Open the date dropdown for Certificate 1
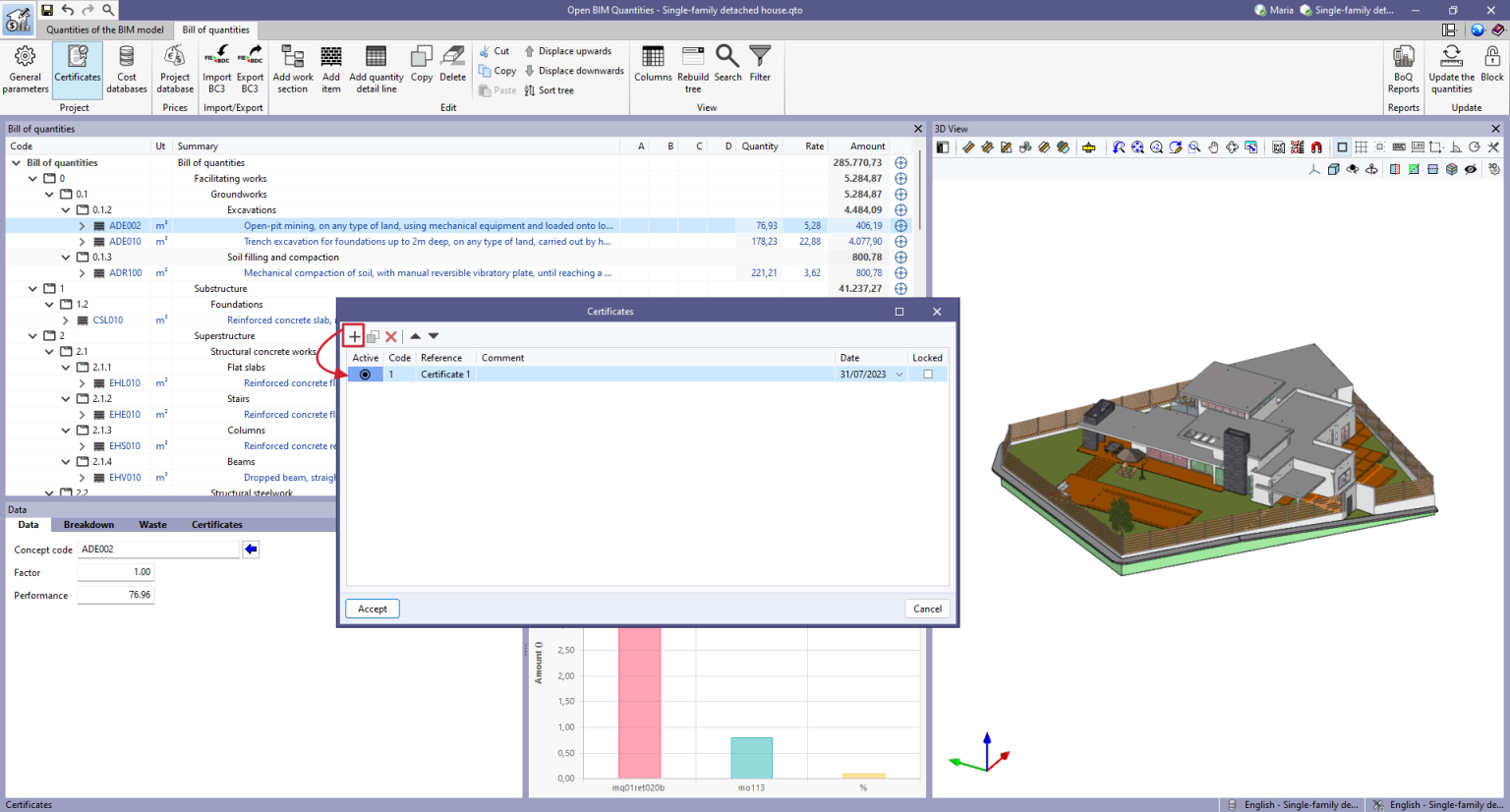 pos(899,375)
